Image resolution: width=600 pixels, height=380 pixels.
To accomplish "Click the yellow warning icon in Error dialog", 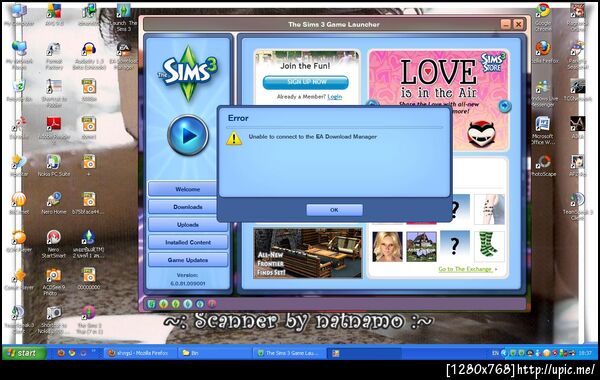I will coord(234,138).
